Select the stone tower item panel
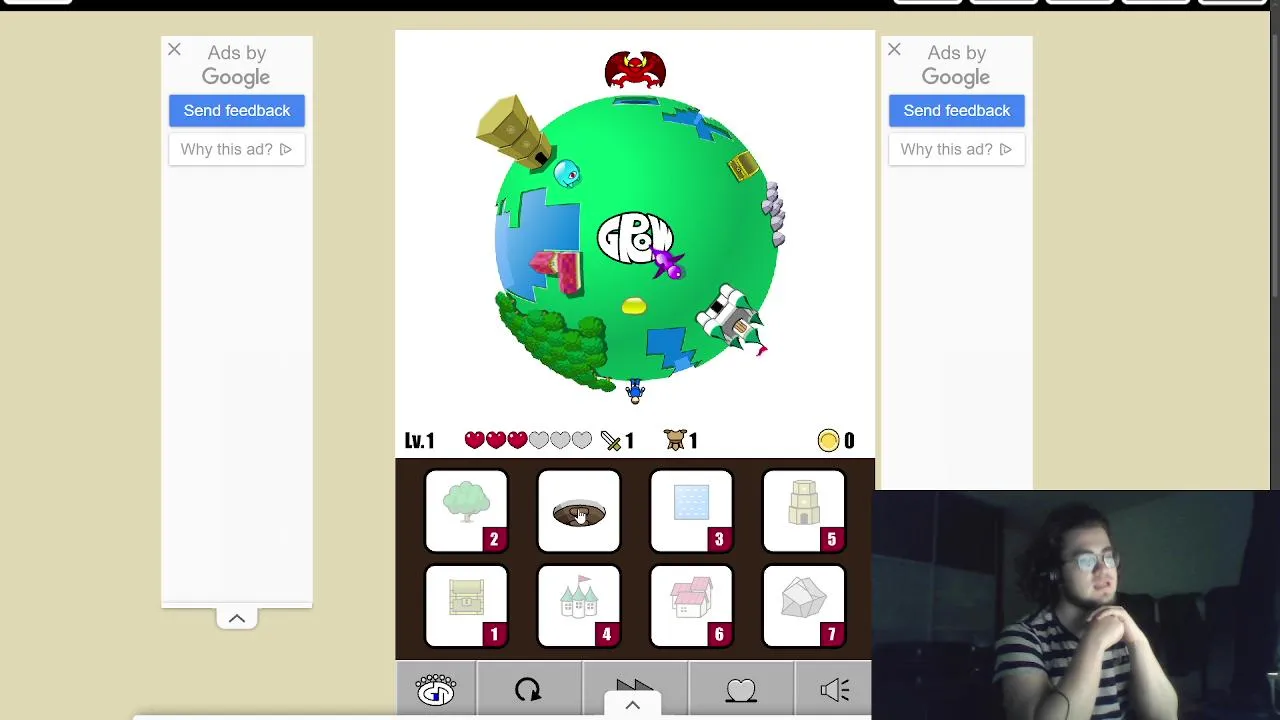 pos(804,511)
